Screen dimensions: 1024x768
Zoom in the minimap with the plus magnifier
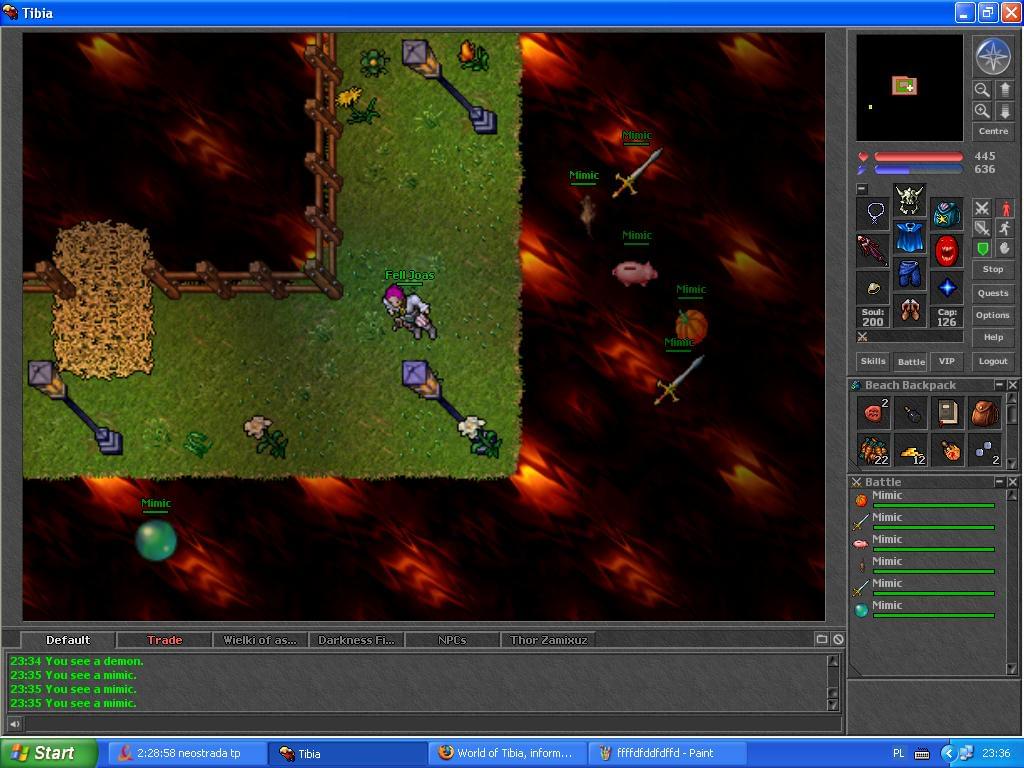point(982,111)
